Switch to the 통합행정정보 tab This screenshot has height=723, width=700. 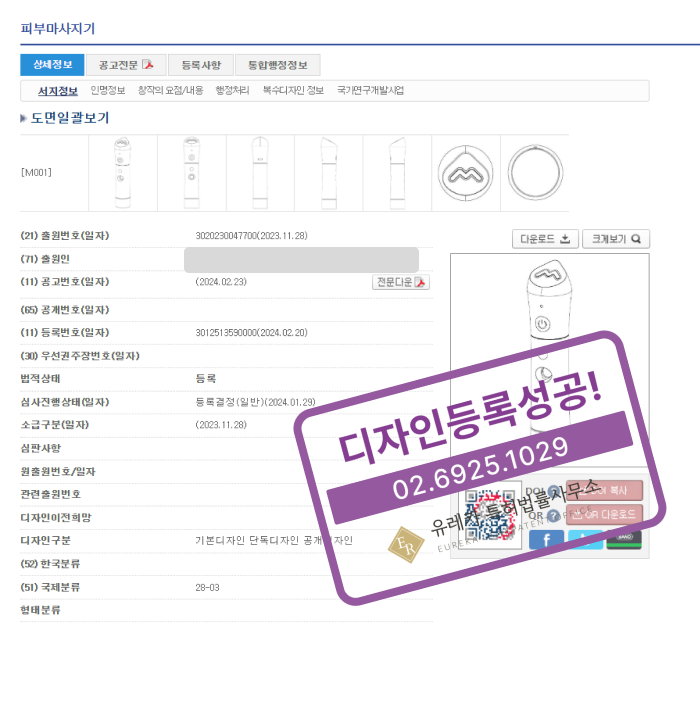277,65
